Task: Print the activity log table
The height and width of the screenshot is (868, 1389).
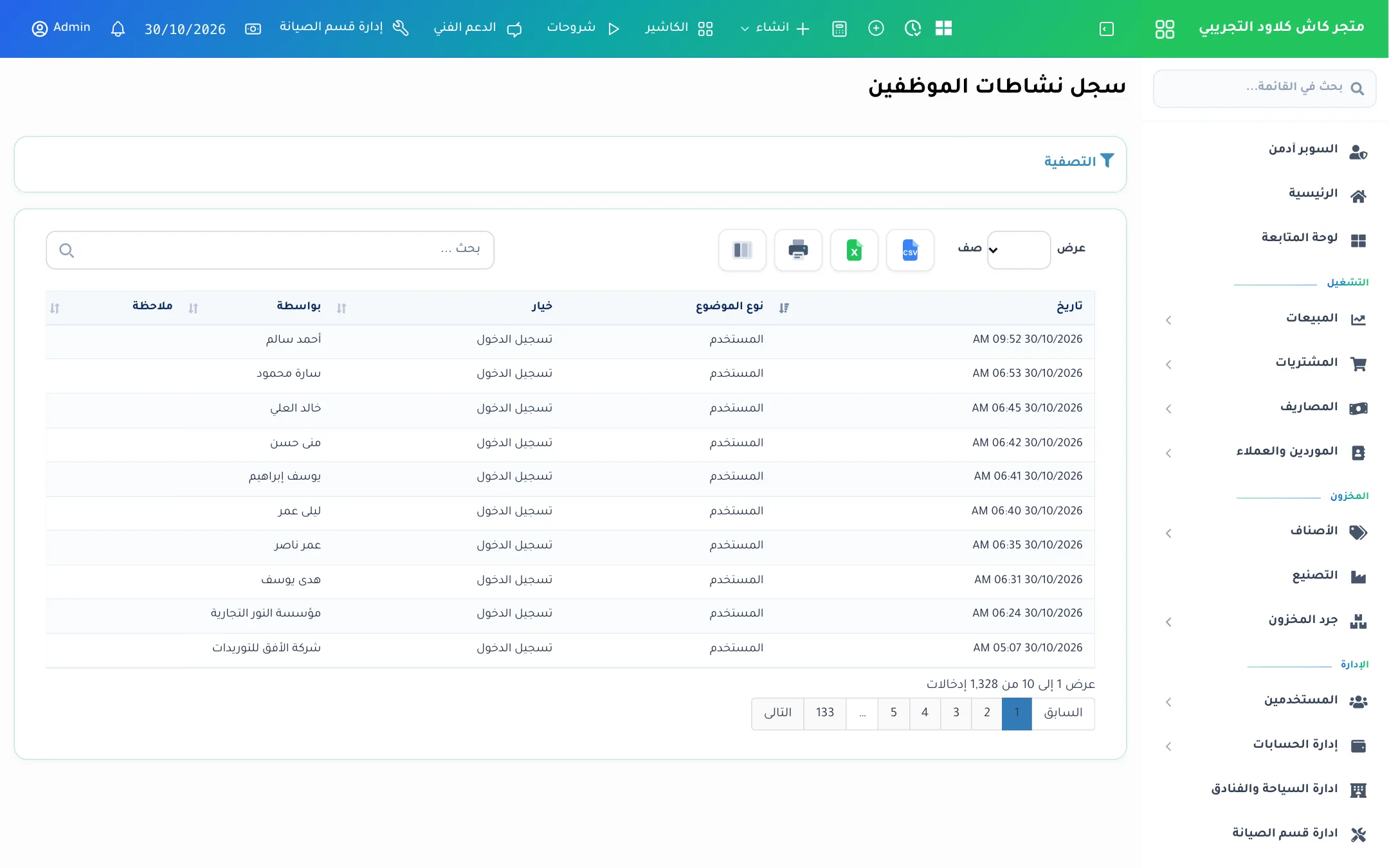Action: [x=798, y=250]
